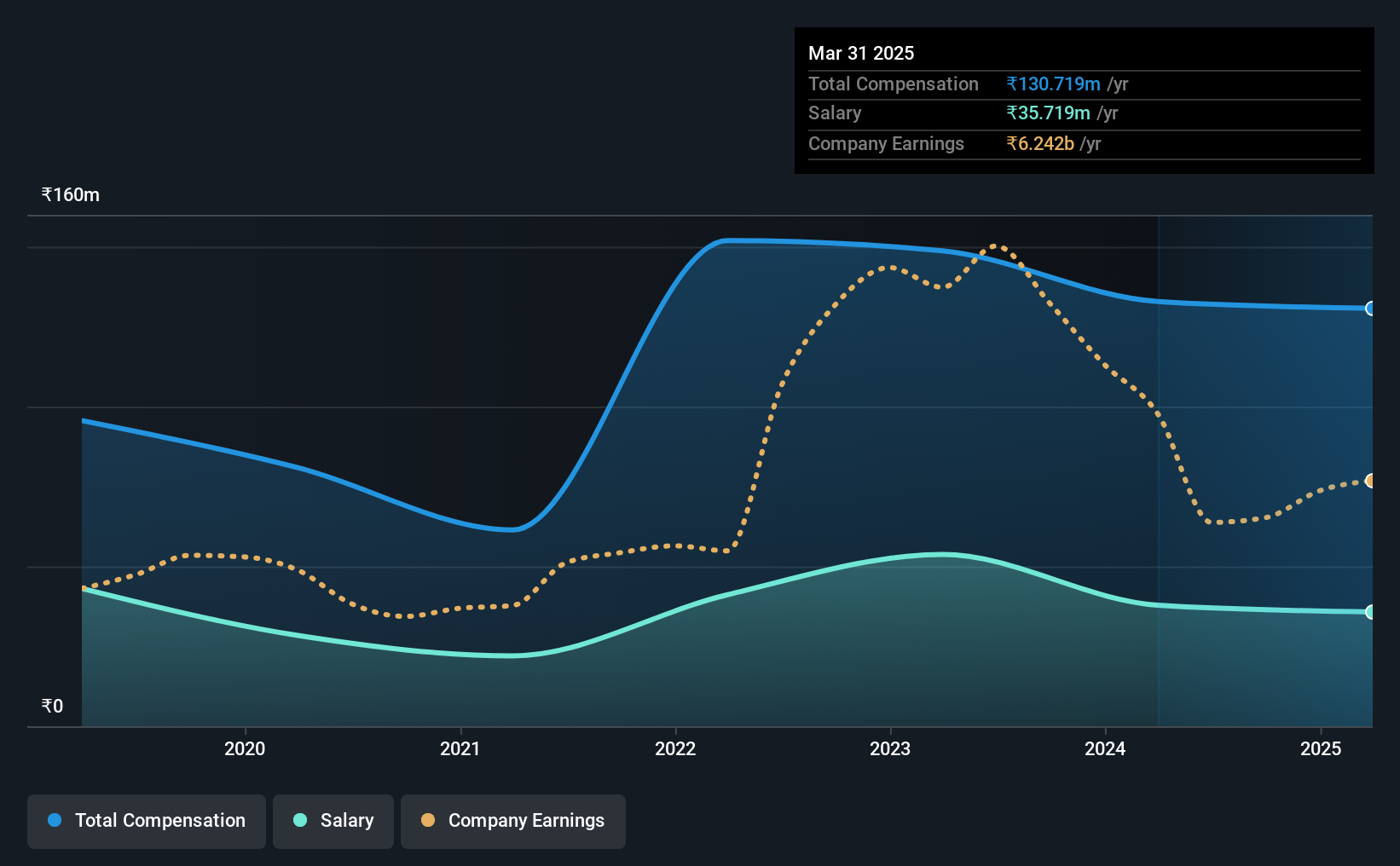
Task: Select the Company Earnings endpoint marker on chart
Action: pyautogui.click(x=1370, y=481)
